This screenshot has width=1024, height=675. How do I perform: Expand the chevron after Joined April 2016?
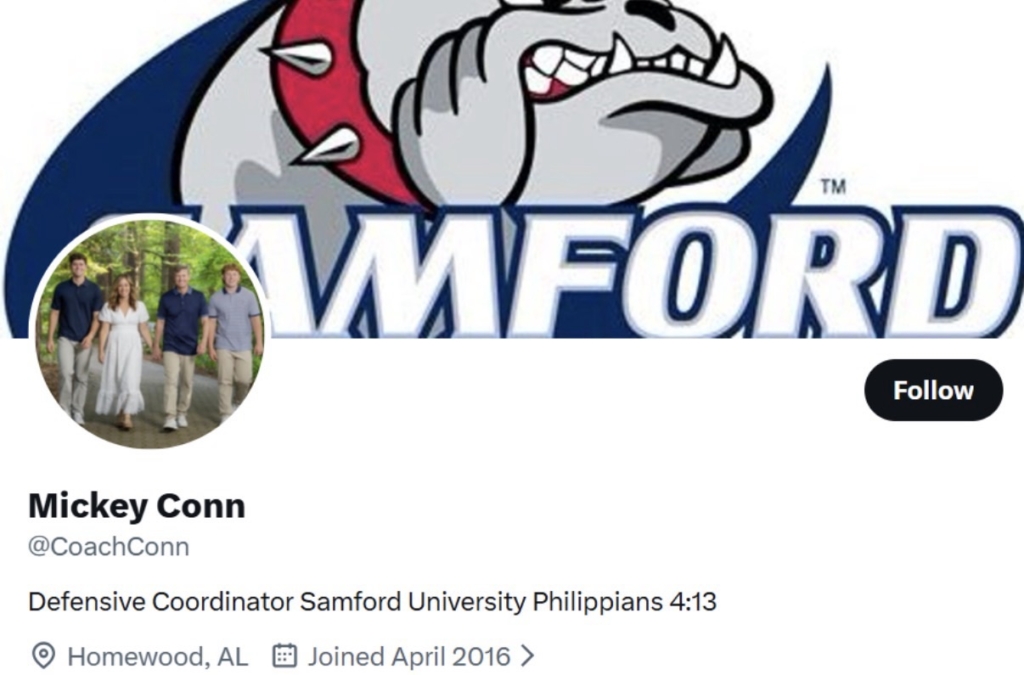pos(528,655)
